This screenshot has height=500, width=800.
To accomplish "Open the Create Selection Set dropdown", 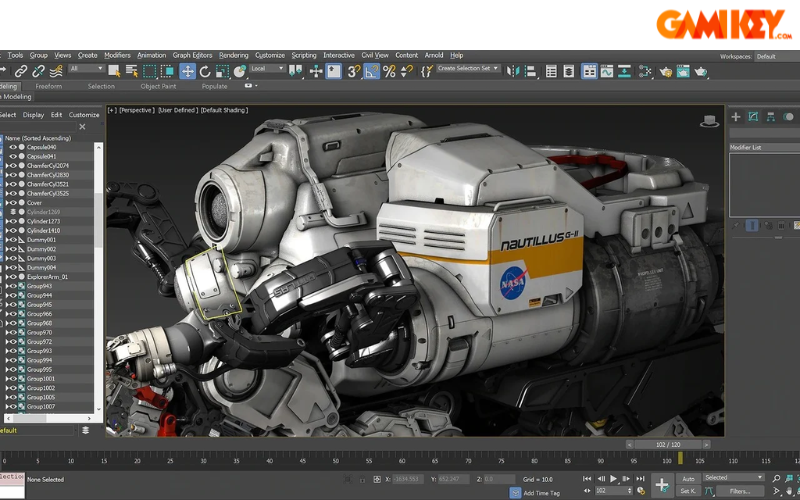I will (x=468, y=68).
